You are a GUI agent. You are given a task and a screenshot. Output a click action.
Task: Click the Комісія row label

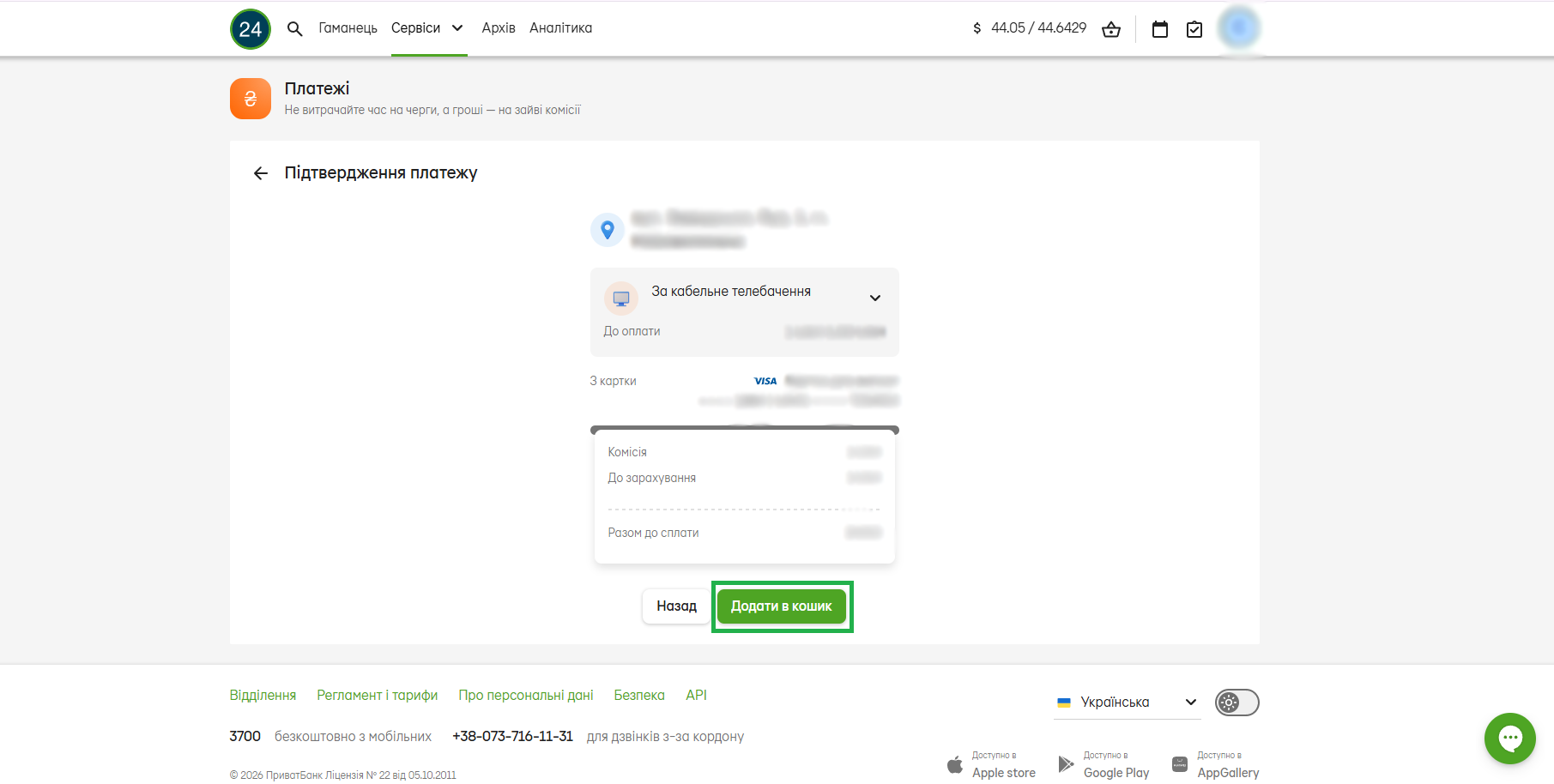[x=627, y=452]
